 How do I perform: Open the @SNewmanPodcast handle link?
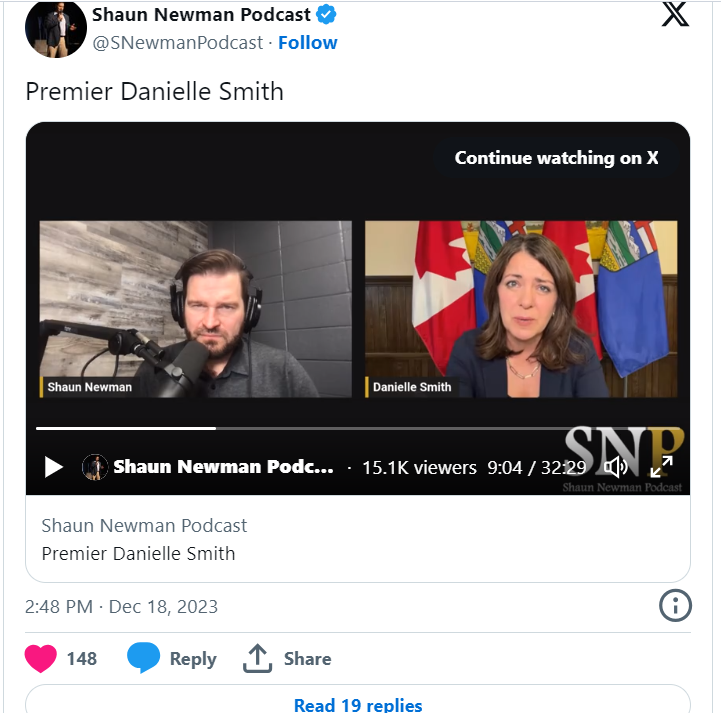pos(177,43)
